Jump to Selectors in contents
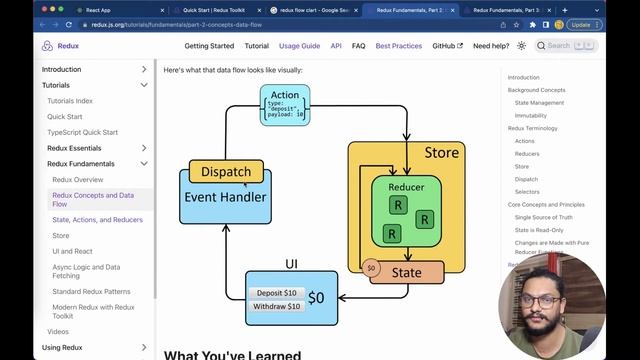This screenshot has width=640, height=360. [527, 192]
